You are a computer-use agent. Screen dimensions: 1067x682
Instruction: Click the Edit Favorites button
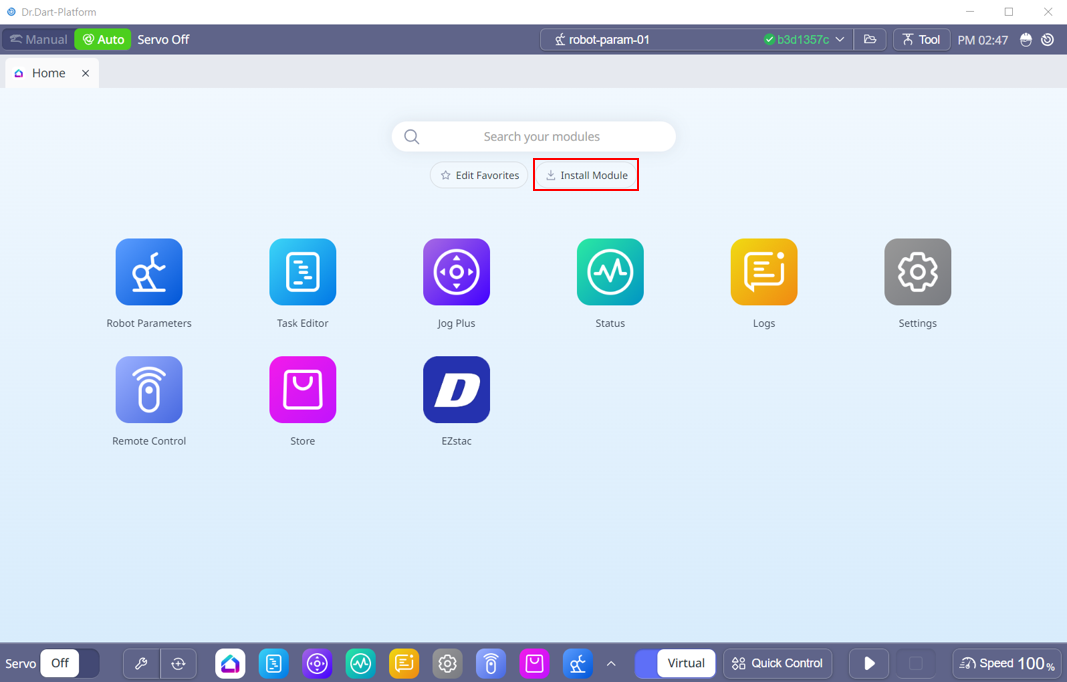point(479,175)
